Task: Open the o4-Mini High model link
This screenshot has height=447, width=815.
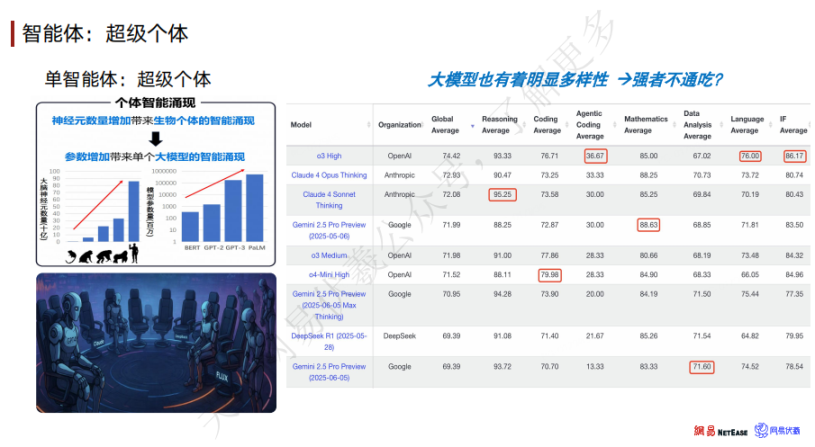Action: 329,275
